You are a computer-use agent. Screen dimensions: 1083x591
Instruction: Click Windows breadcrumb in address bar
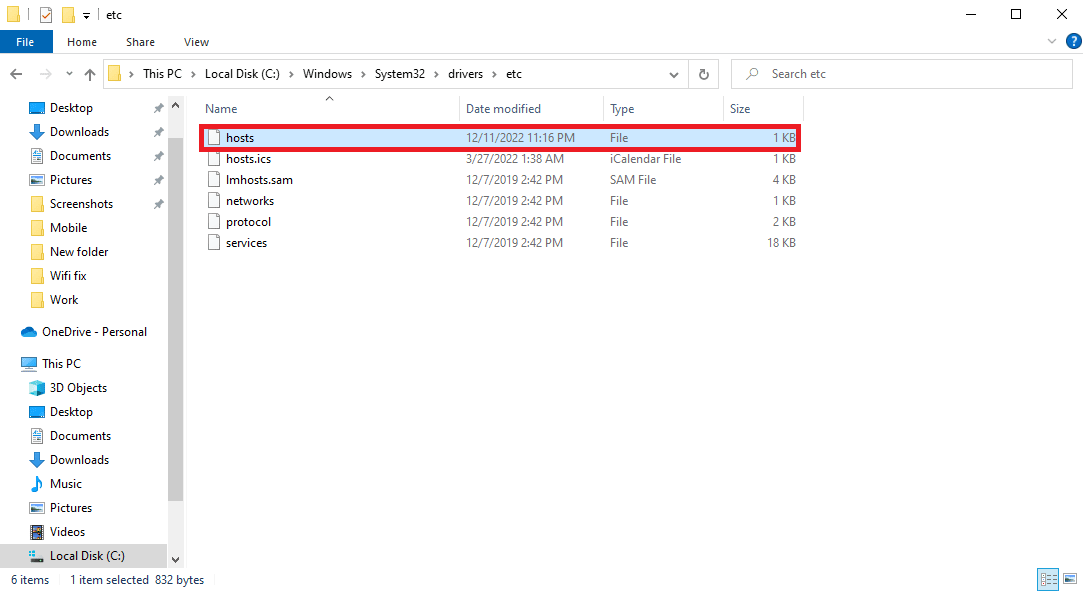point(327,74)
